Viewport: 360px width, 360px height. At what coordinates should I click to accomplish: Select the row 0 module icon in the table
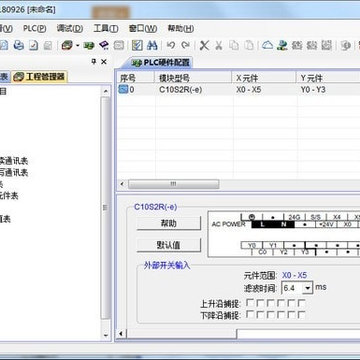click(123, 89)
